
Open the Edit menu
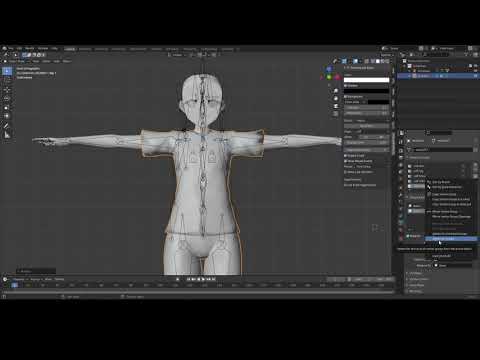click(x=19, y=49)
